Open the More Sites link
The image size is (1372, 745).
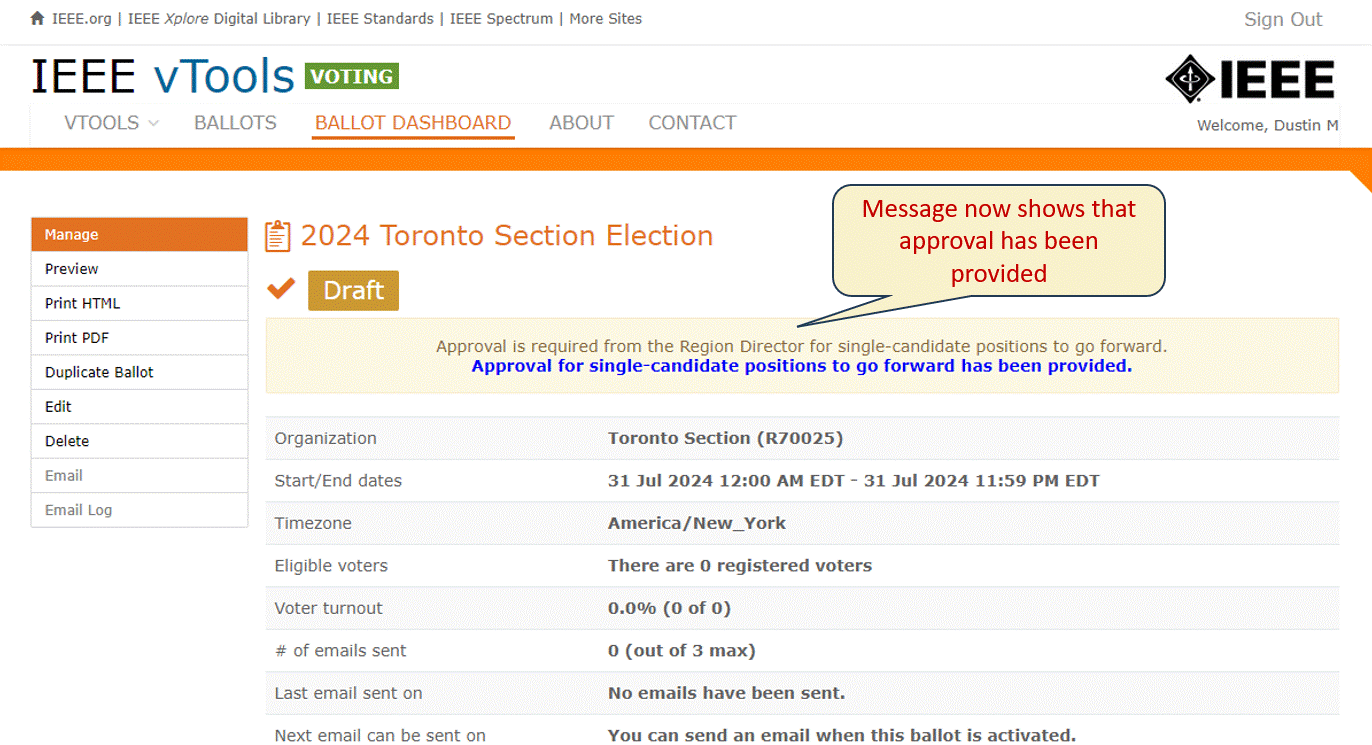point(606,19)
